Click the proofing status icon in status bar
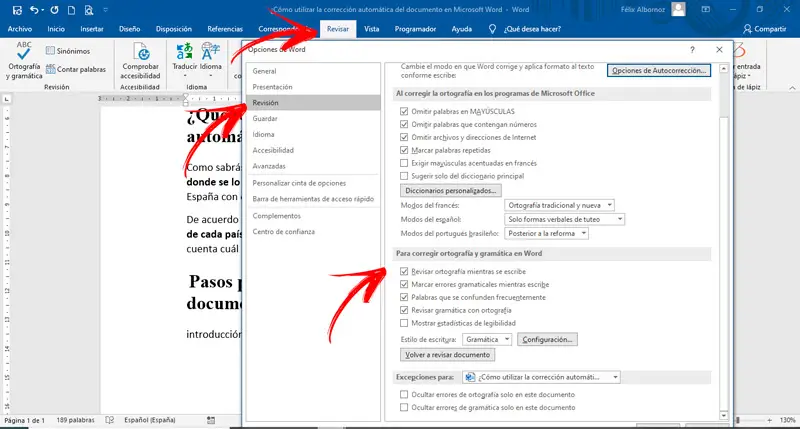This screenshot has height=429, width=800. (x=109, y=420)
